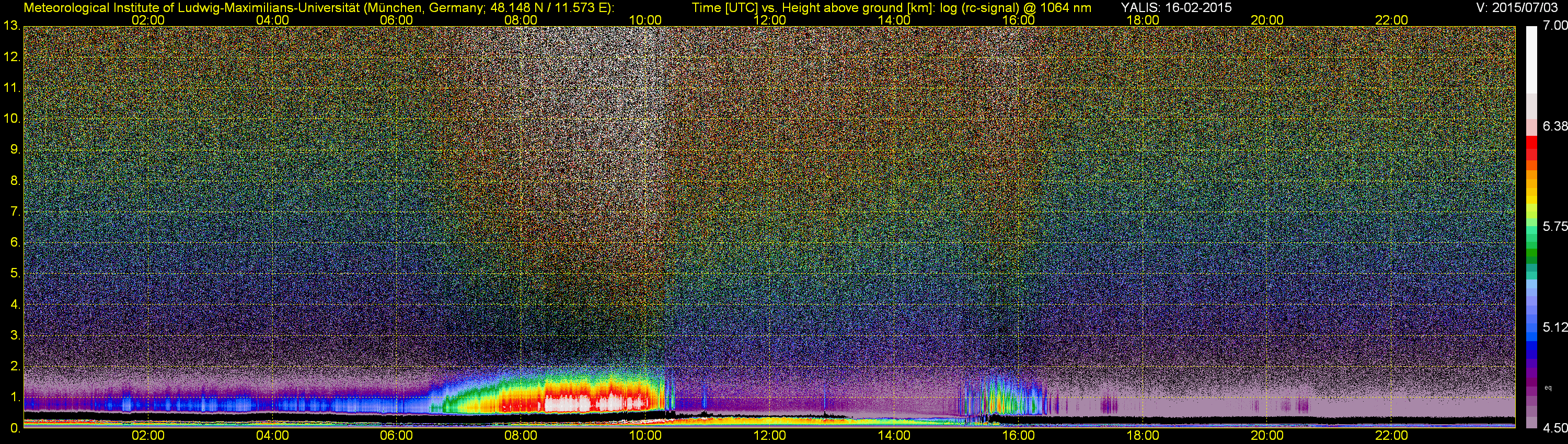Click the 1 km height axis label
The width and height of the screenshot is (1568, 444).
(15, 397)
